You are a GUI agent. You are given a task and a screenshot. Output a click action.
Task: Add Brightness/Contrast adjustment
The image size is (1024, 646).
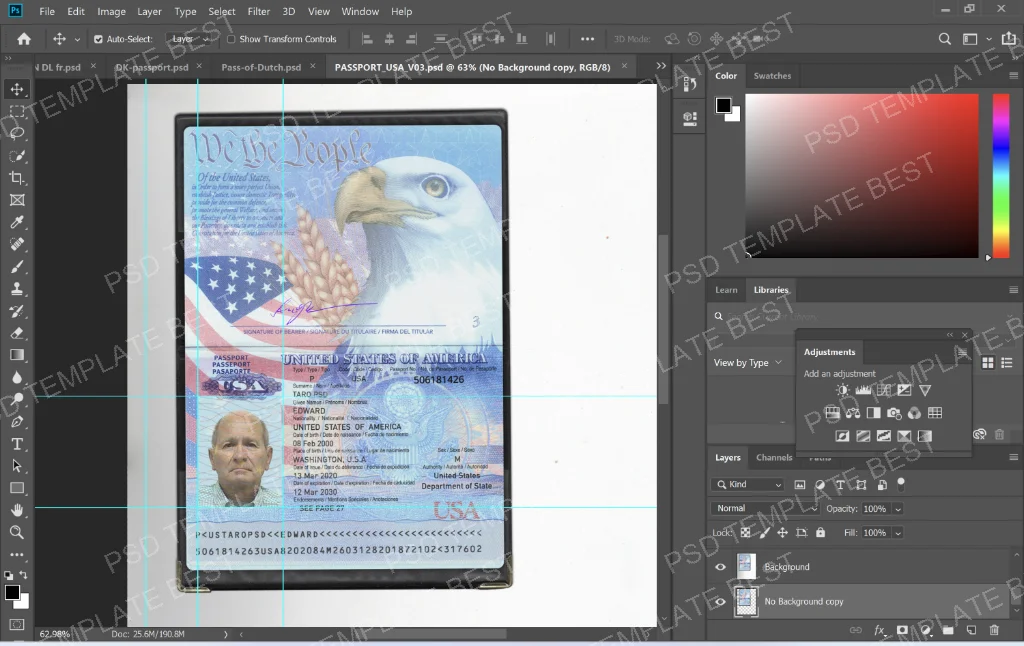842,391
